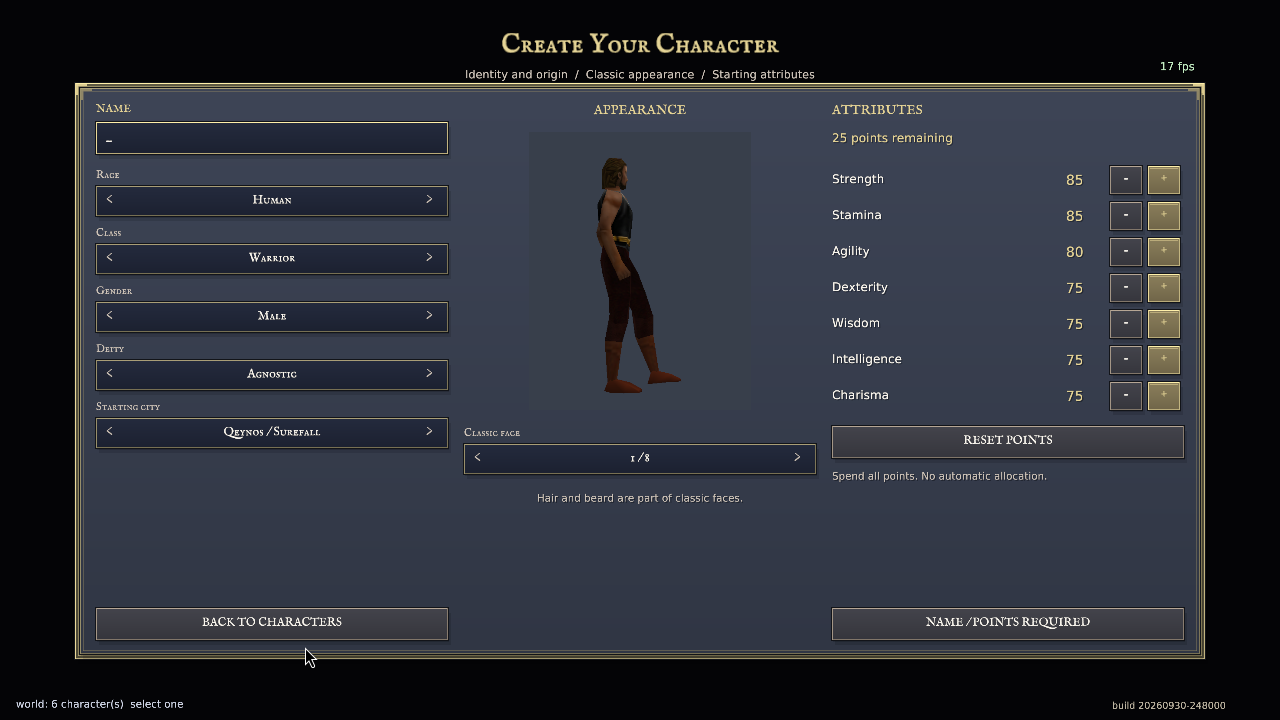1280x720 pixels.
Task: Increase Charisma with its plus button
Action: 1164,396
